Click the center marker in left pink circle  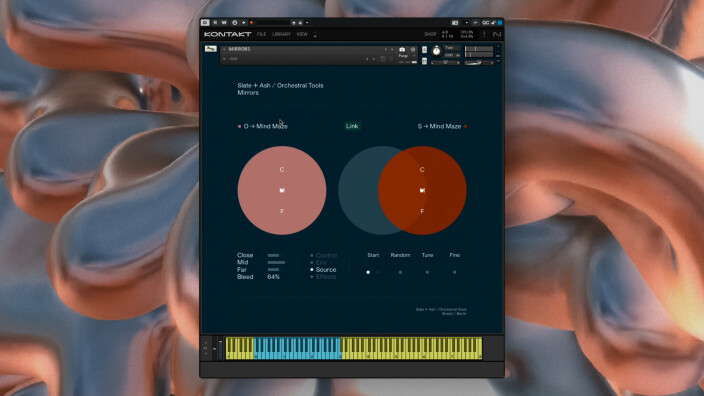click(x=282, y=190)
